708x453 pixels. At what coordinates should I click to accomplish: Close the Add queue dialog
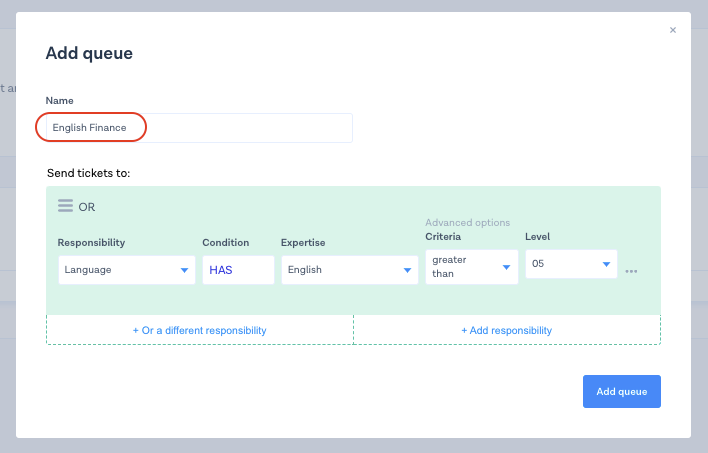[673, 30]
